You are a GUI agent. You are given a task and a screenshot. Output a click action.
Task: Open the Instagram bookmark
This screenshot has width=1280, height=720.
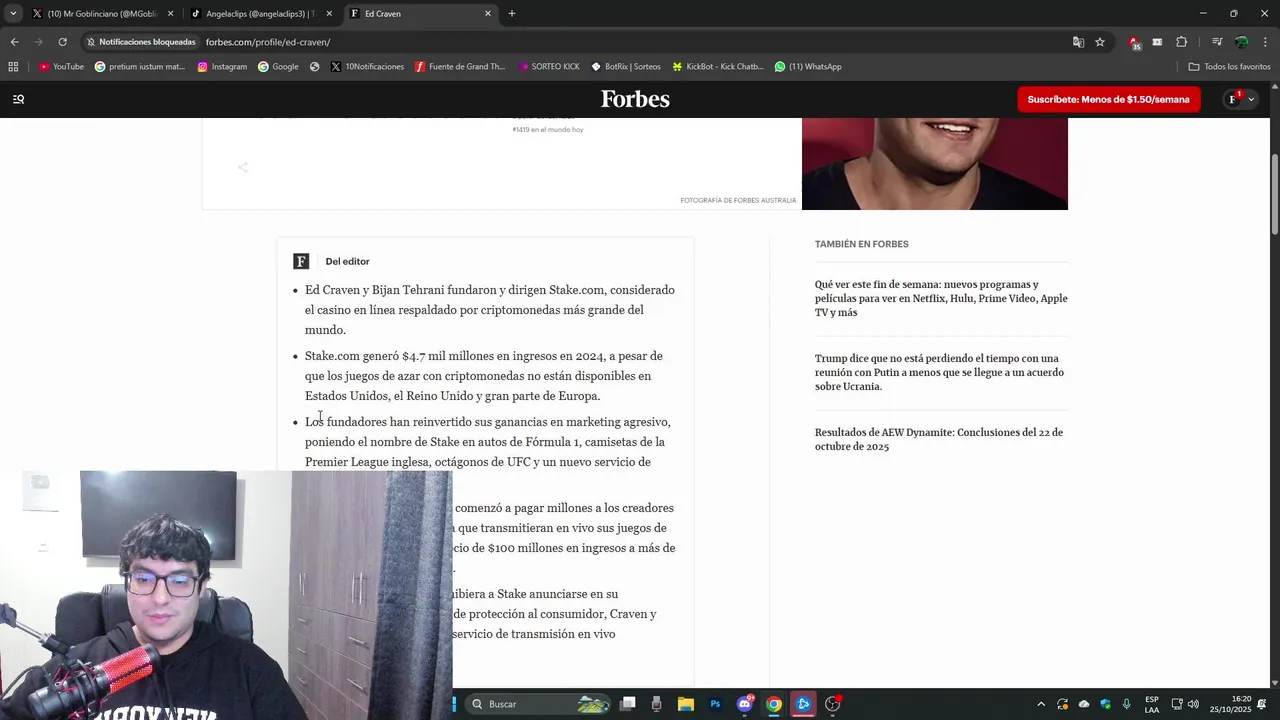pos(222,67)
